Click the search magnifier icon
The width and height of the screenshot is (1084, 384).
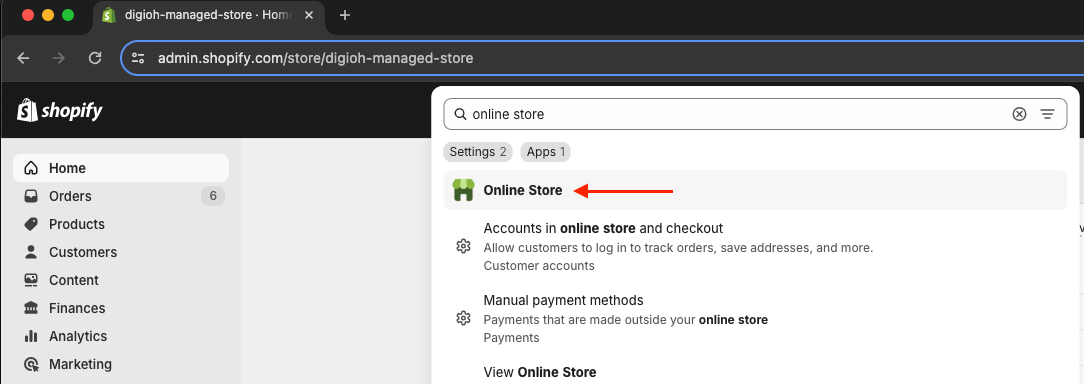[460, 114]
